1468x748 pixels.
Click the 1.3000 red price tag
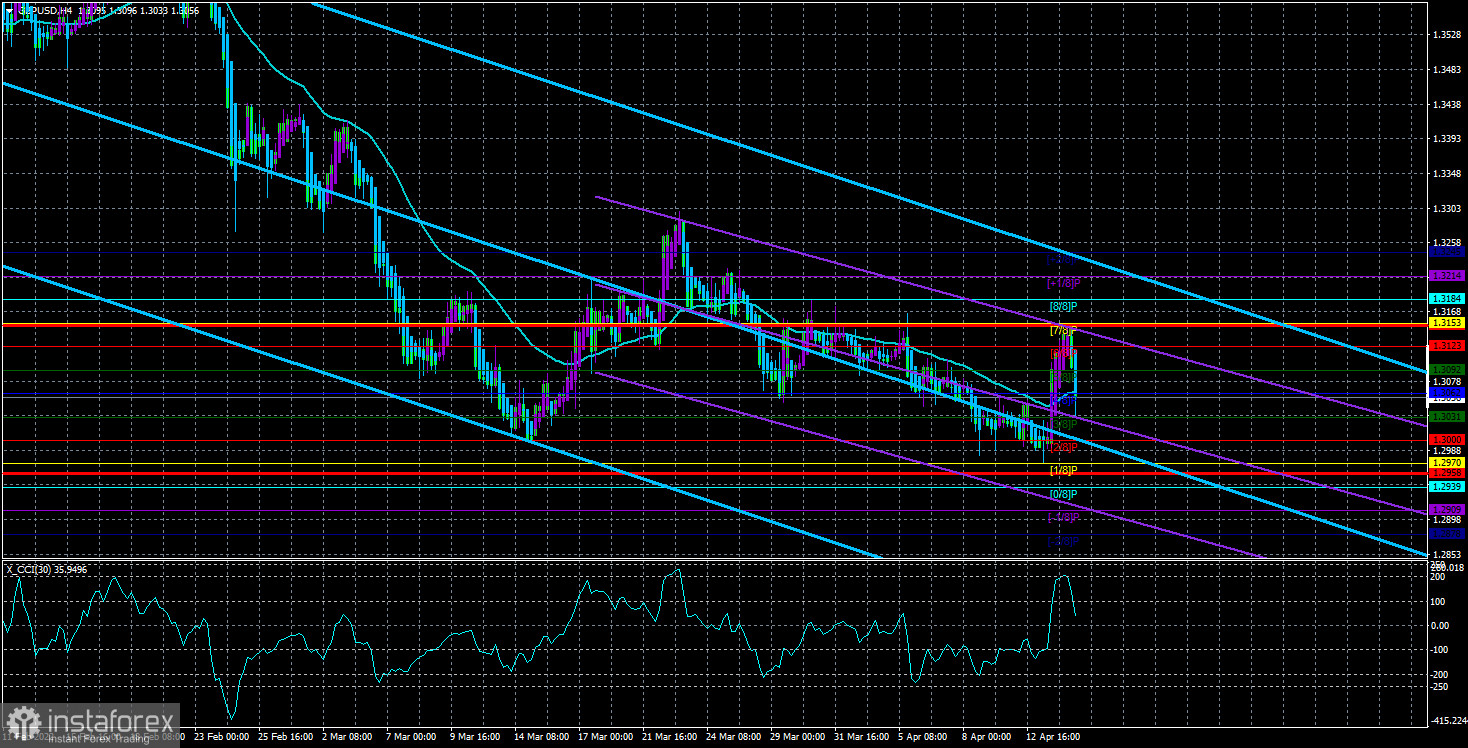[1447, 440]
